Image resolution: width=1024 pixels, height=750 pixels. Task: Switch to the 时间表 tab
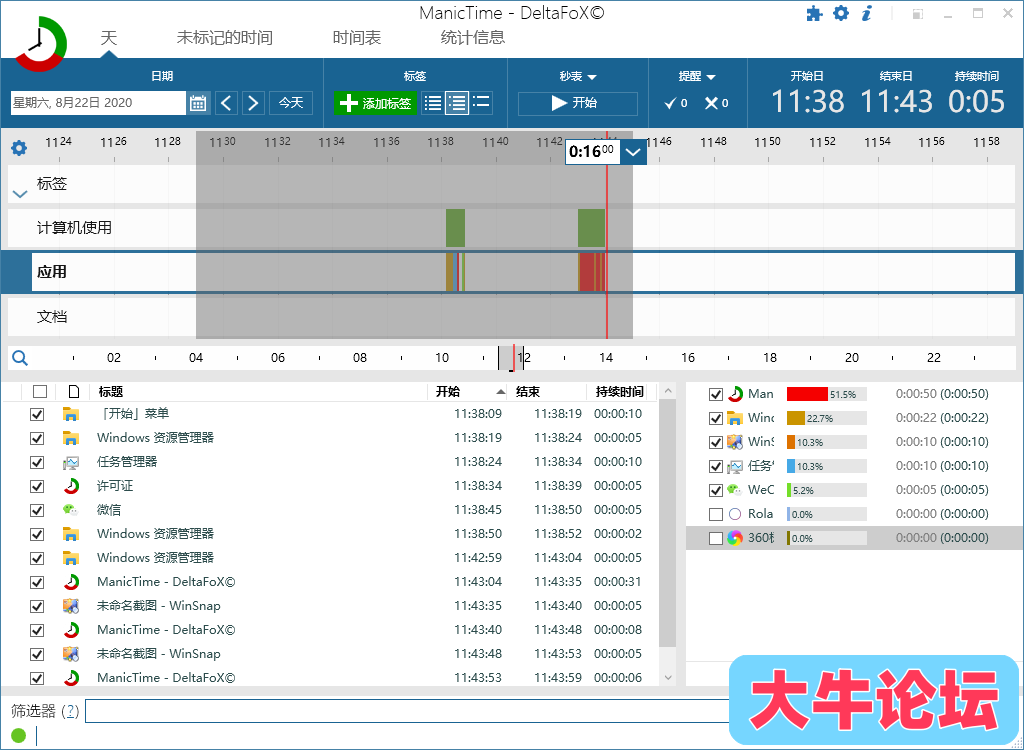(x=357, y=38)
